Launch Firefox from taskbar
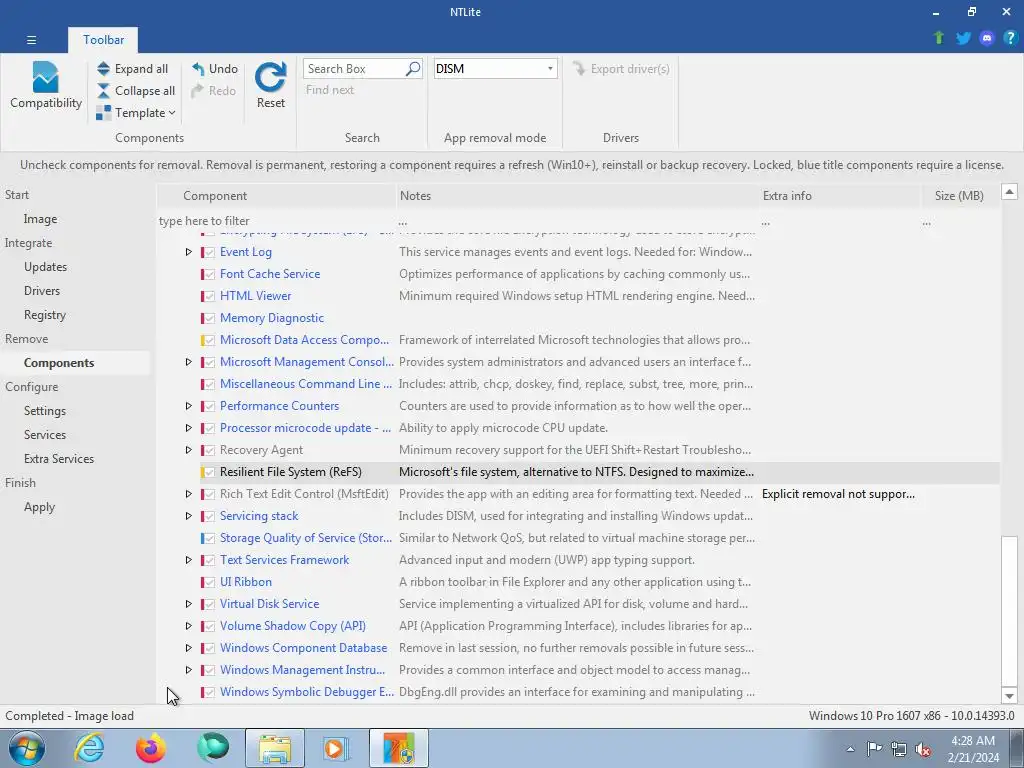1024x768 pixels. click(x=151, y=748)
